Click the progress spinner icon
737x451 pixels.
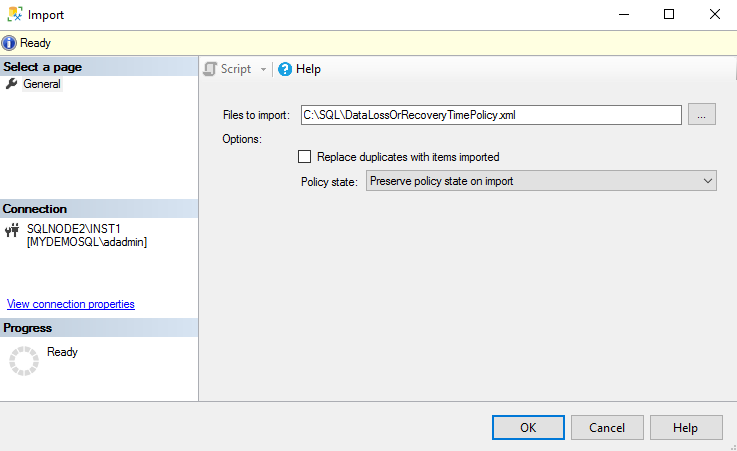[x=23, y=361]
